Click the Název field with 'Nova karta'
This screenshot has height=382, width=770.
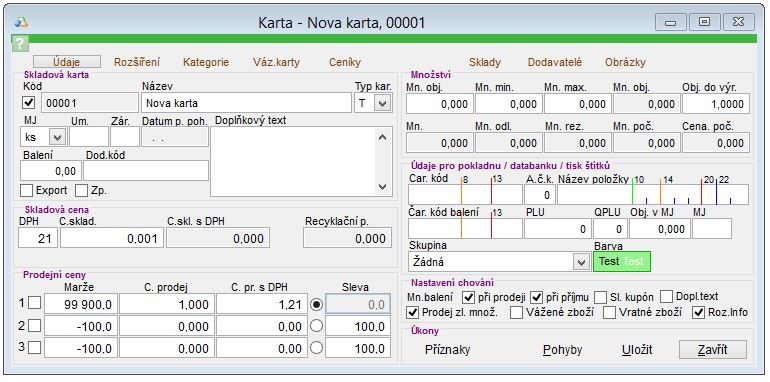(x=247, y=103)
